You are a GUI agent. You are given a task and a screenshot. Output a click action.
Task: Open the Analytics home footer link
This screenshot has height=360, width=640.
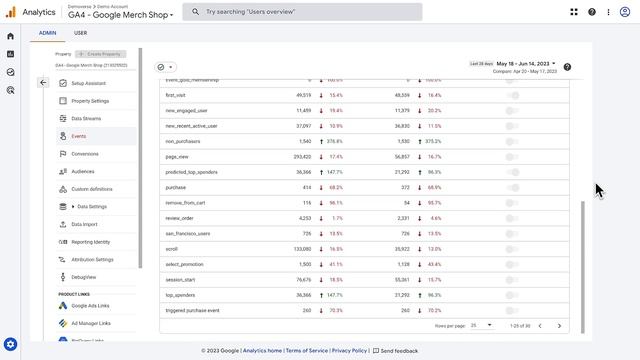[x=262, y=351]
